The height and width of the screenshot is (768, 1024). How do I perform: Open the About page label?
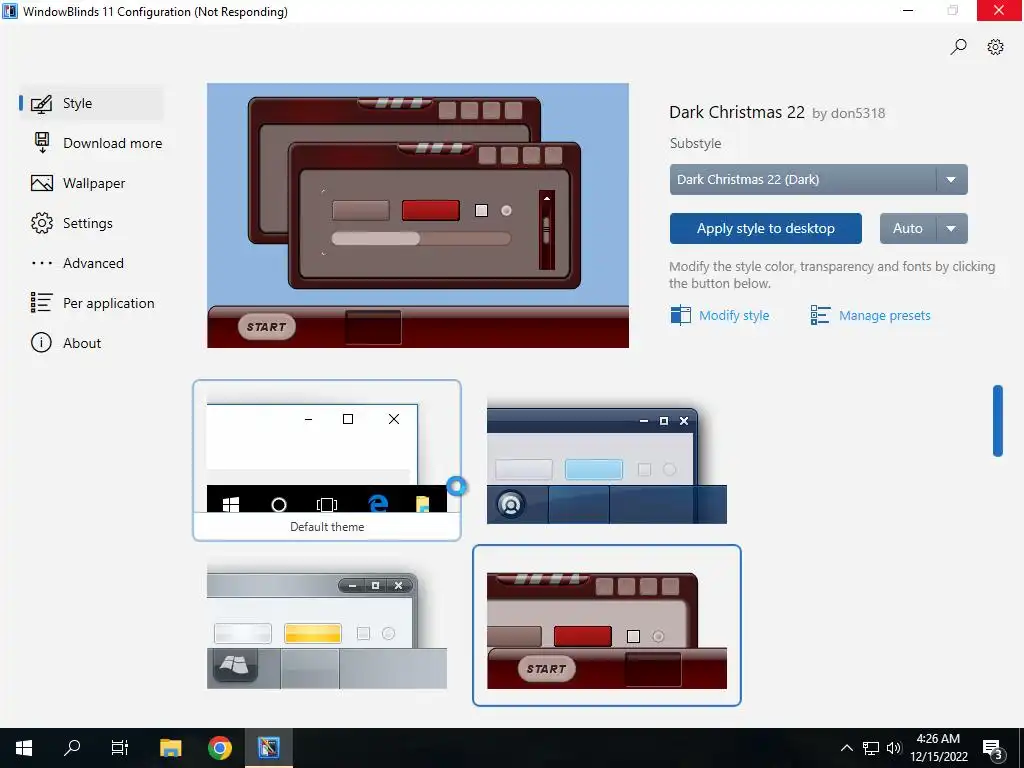[x=82, y=344]
